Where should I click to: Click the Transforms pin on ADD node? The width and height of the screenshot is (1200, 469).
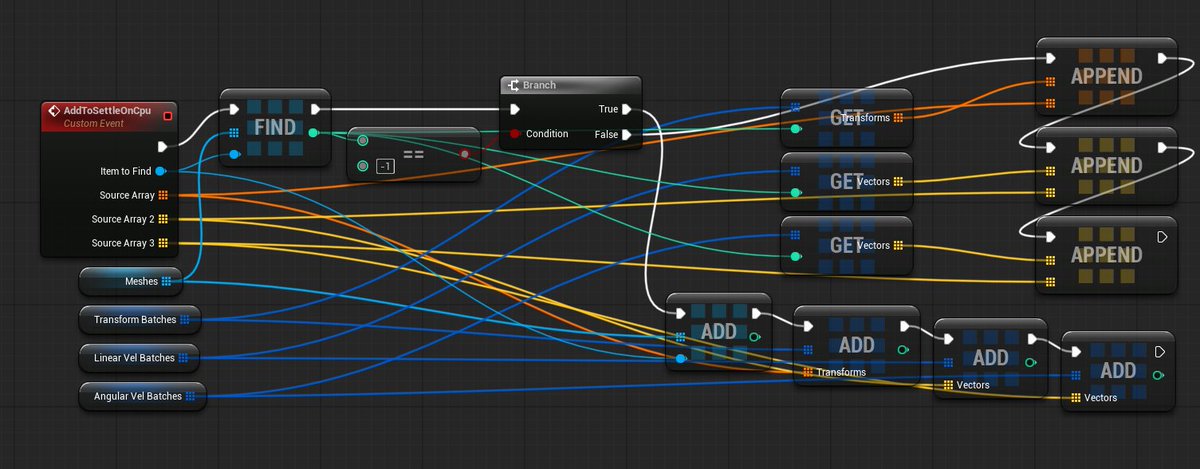809,372
